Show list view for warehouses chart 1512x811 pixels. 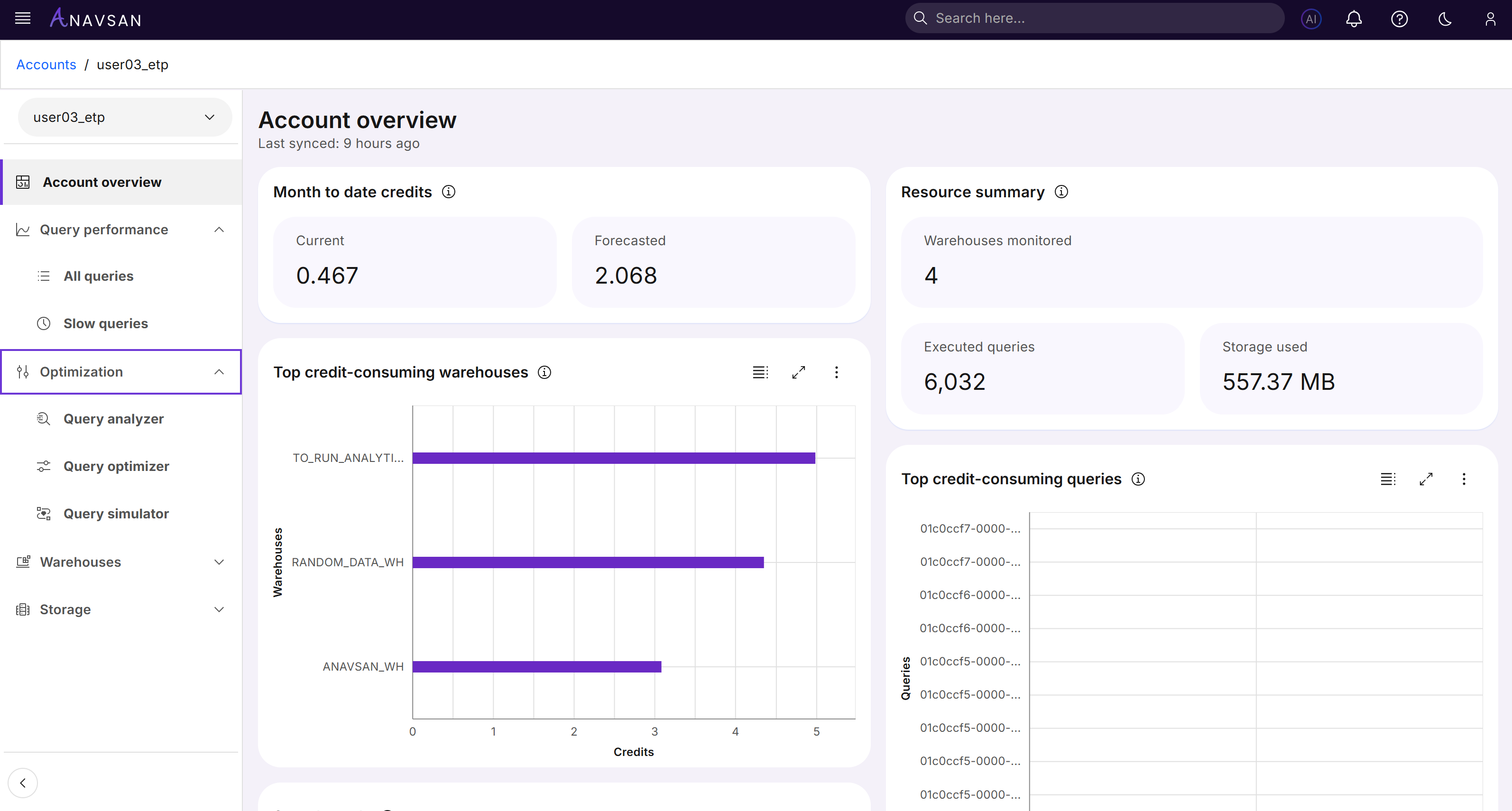[760, 372]
